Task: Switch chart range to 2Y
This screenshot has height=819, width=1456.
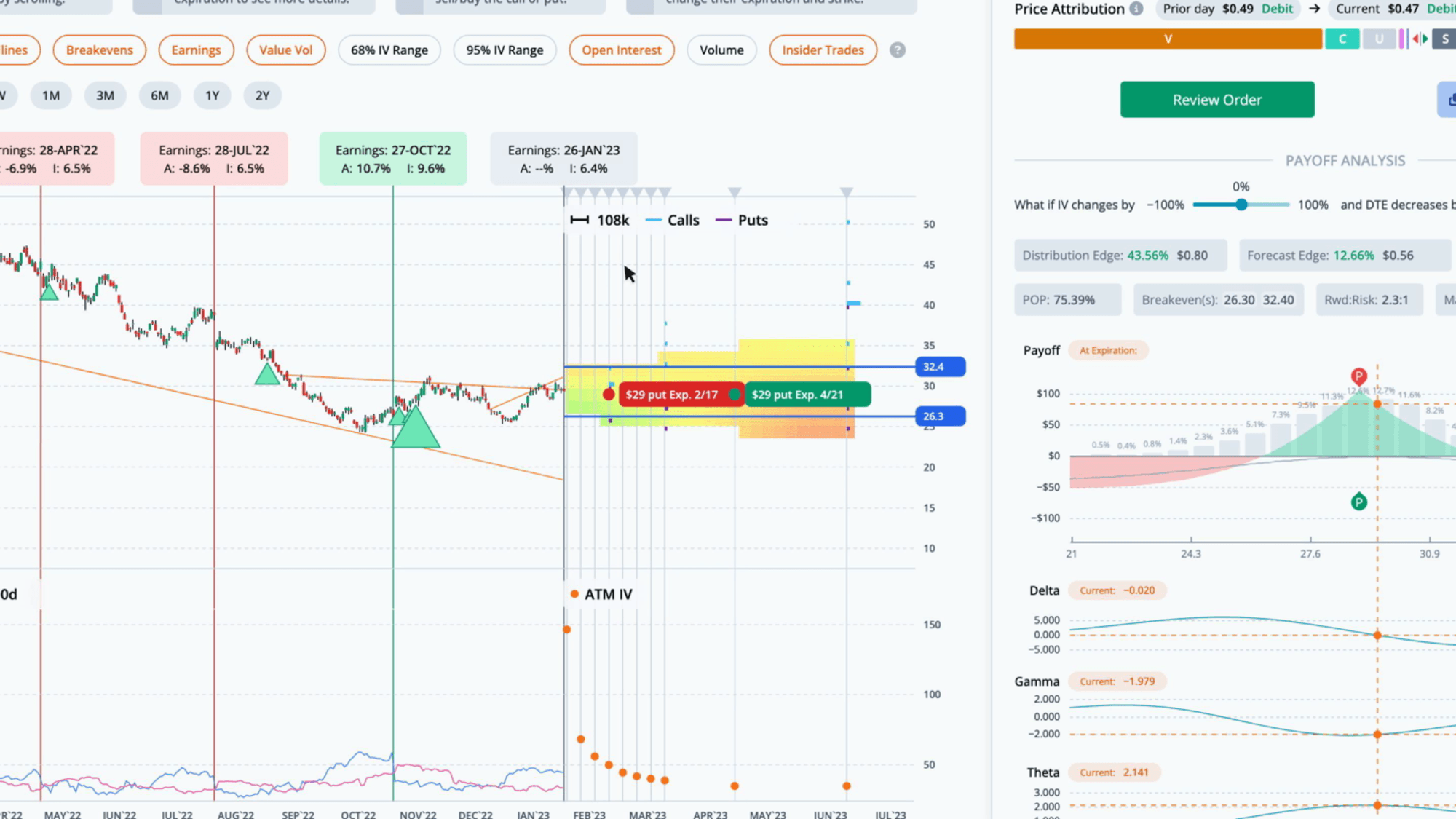Action: point(262,95)
